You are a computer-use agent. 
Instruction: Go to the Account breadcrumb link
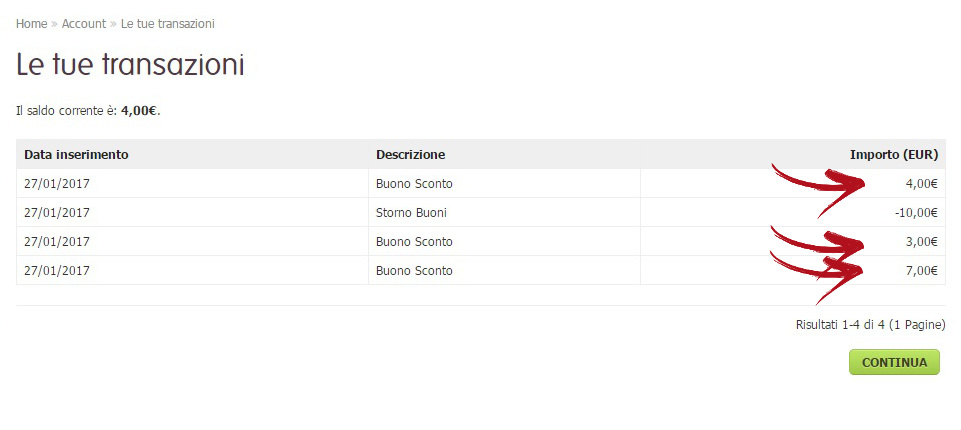click(84, 24)
